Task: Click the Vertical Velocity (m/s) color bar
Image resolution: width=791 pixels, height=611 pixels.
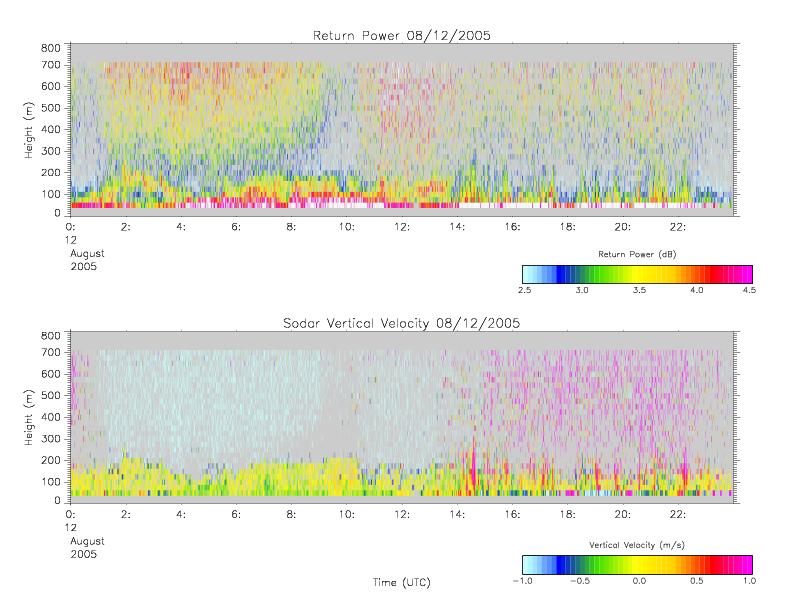Action: pyautogui.click(x=637, y=565)
